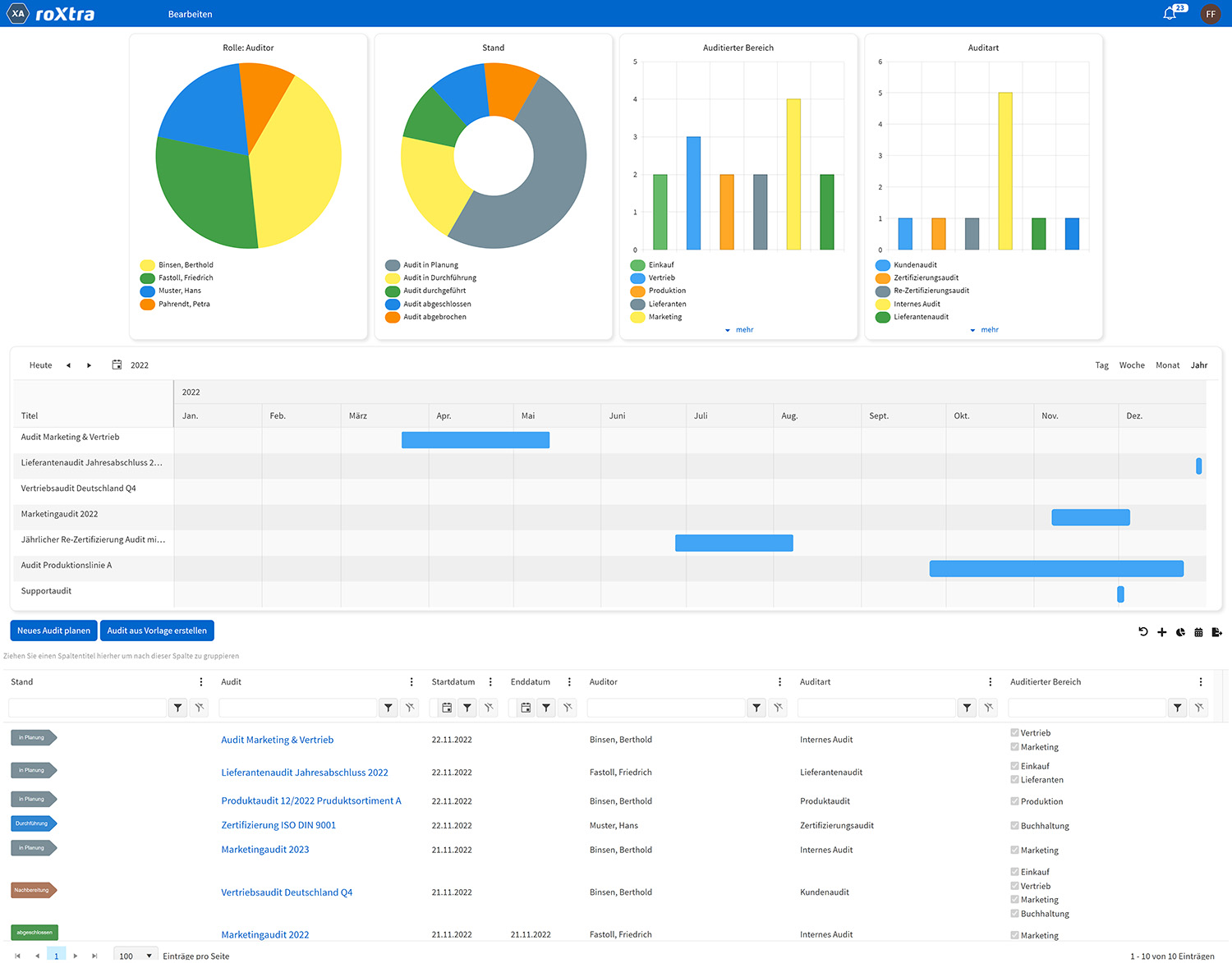The height and width of the screenshot is (963, 1232).
Task: Open the pie chart view icon
Action: pos(1180,632)
